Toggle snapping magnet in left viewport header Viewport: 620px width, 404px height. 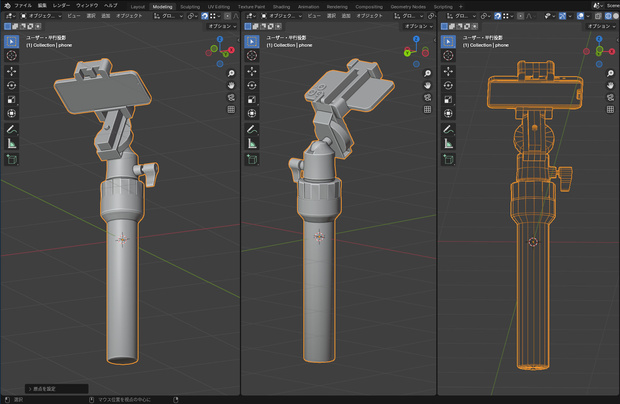click(x=204, y=16)
